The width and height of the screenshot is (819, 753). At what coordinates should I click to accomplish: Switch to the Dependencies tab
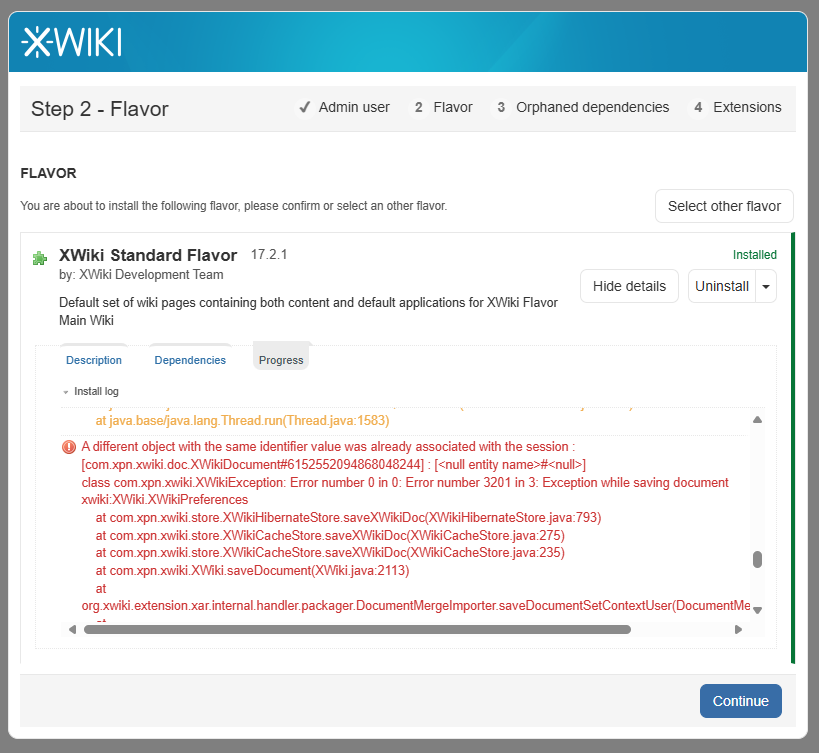point(190,360)
